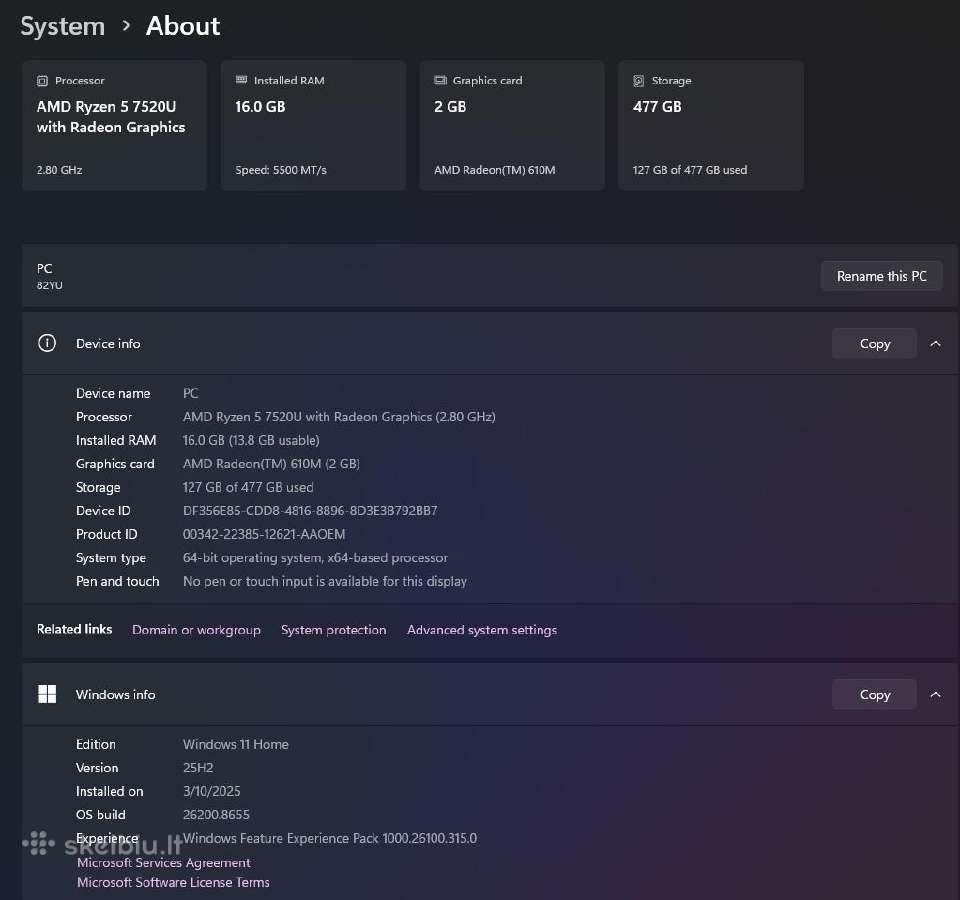Open System protection link
Screen dimensions: 960x900
click(x=334, y=630)
